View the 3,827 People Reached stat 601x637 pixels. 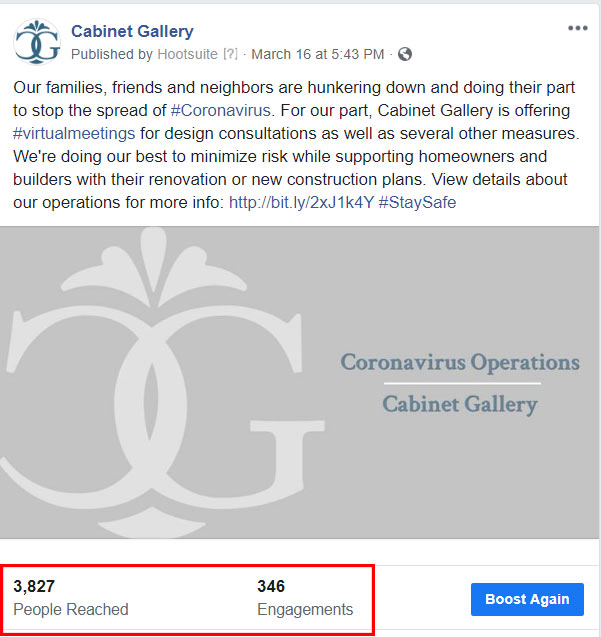tap(70, 597)
